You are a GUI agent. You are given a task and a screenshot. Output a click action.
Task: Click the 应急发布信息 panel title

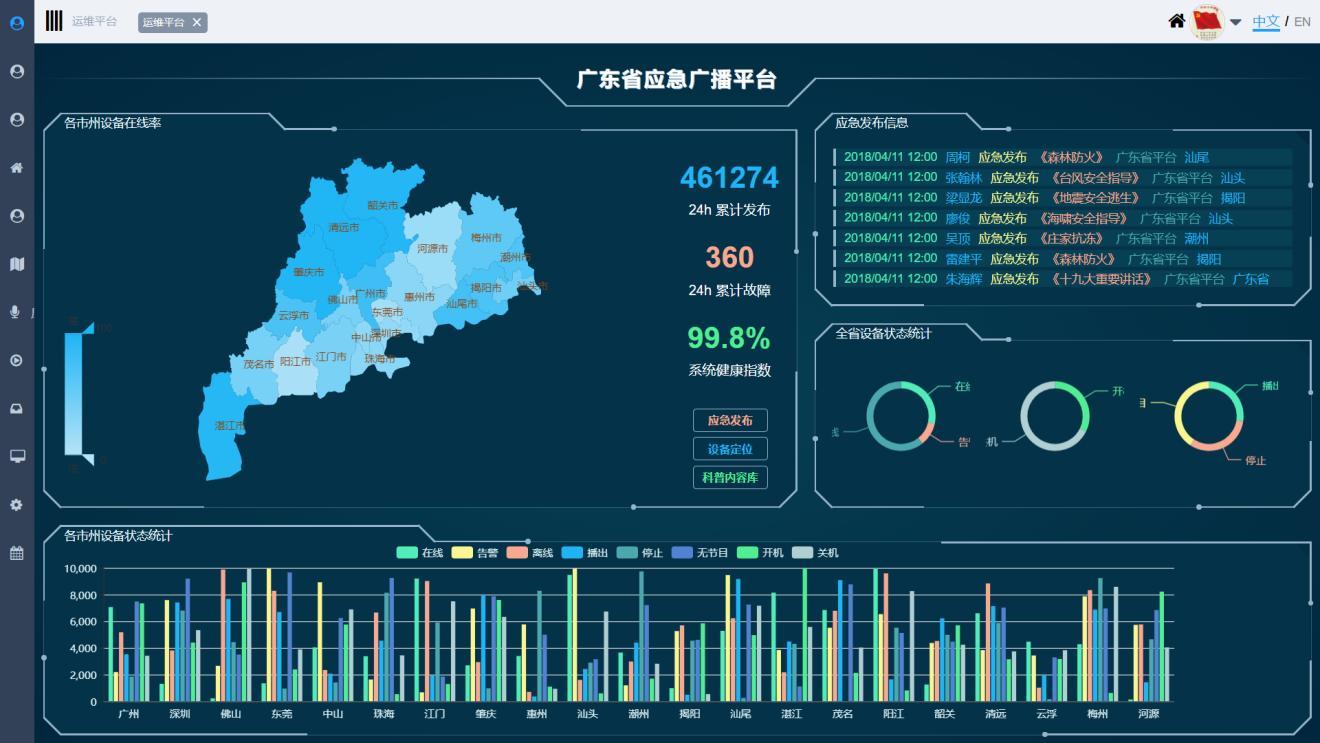872,123
